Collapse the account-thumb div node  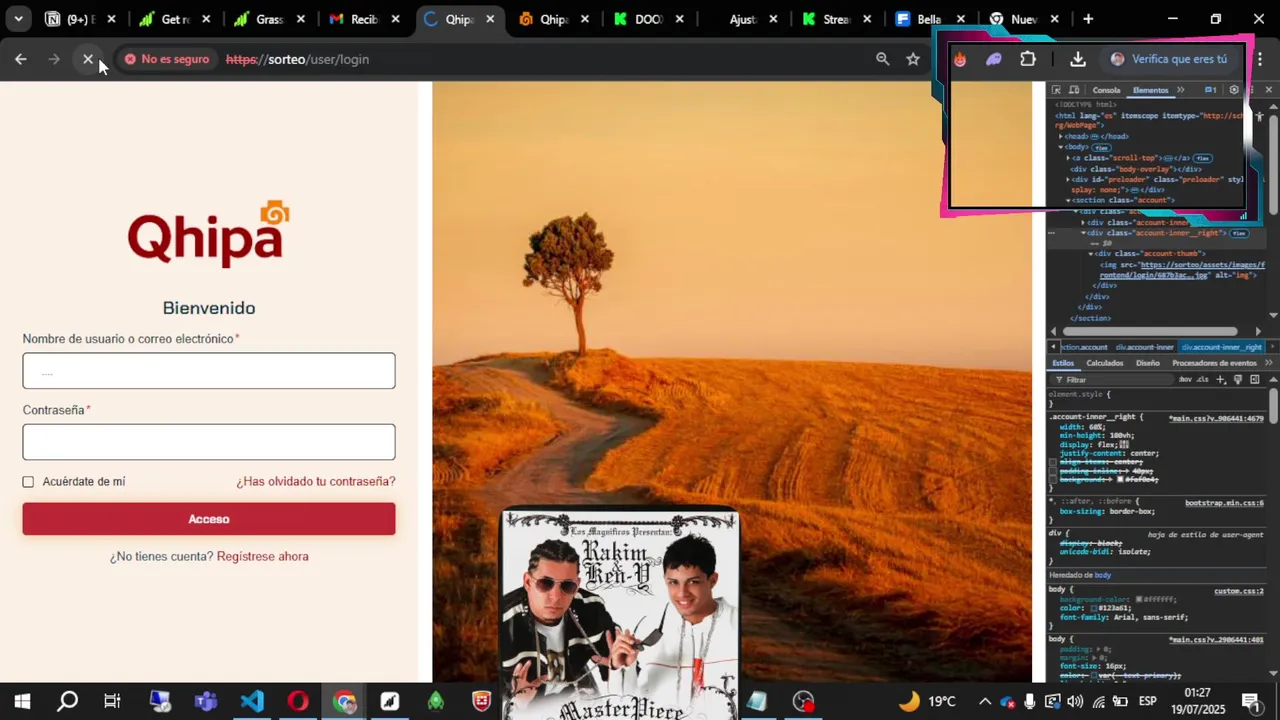(x=1092, y=254)
